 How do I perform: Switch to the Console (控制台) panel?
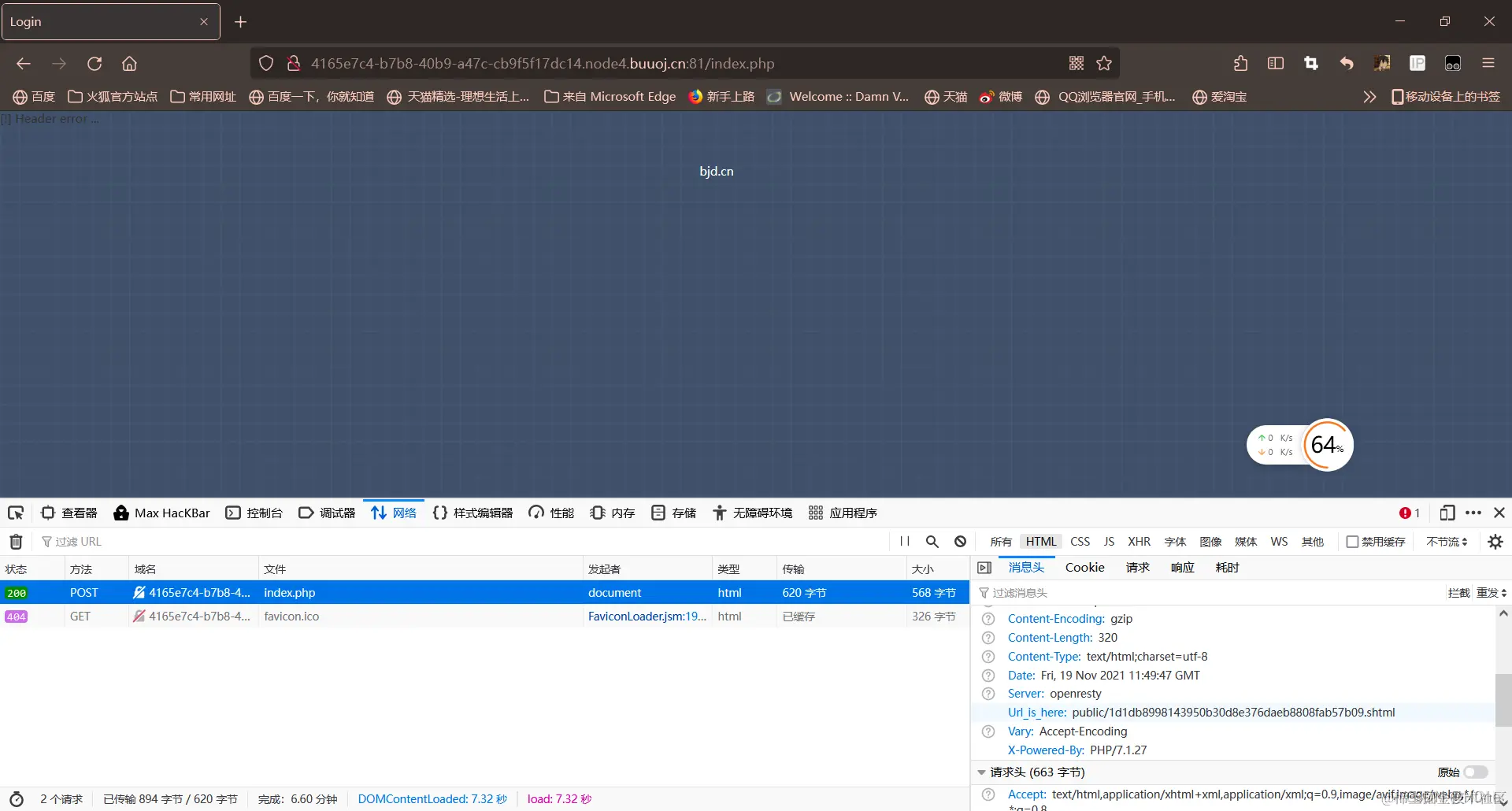click(x=254, y=513)
